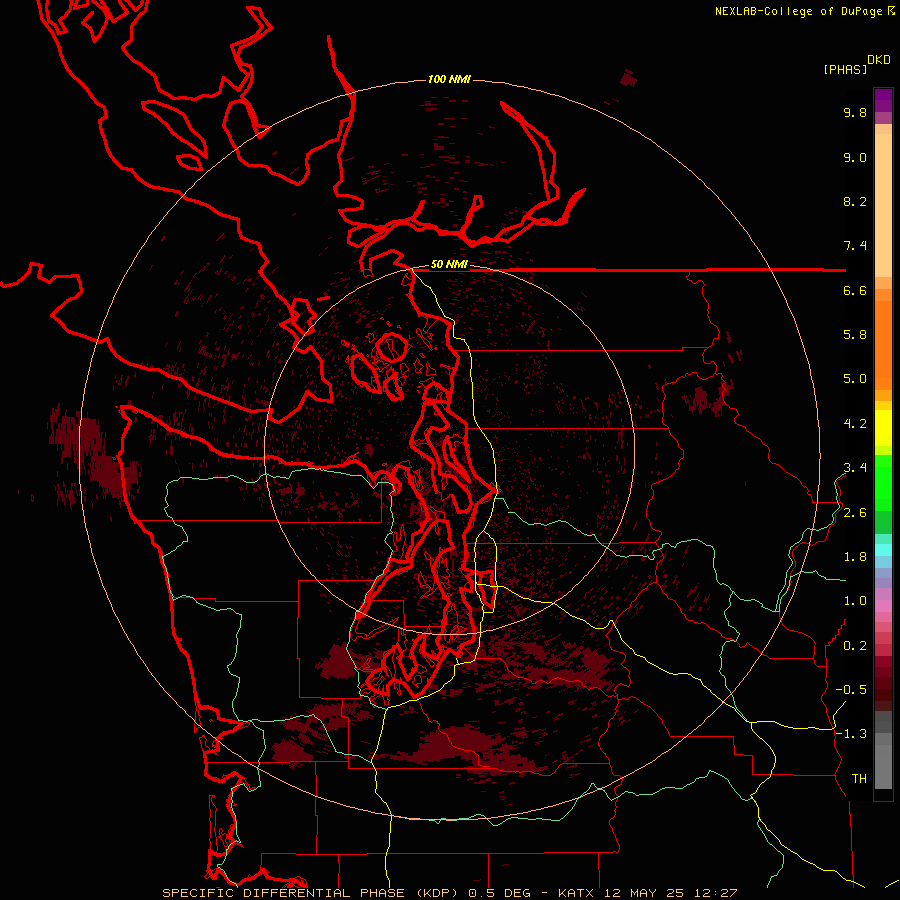This screenshot has height=900, width=900.
Task: Click the [PHAS] legend unit label
Action: (845, 69)
